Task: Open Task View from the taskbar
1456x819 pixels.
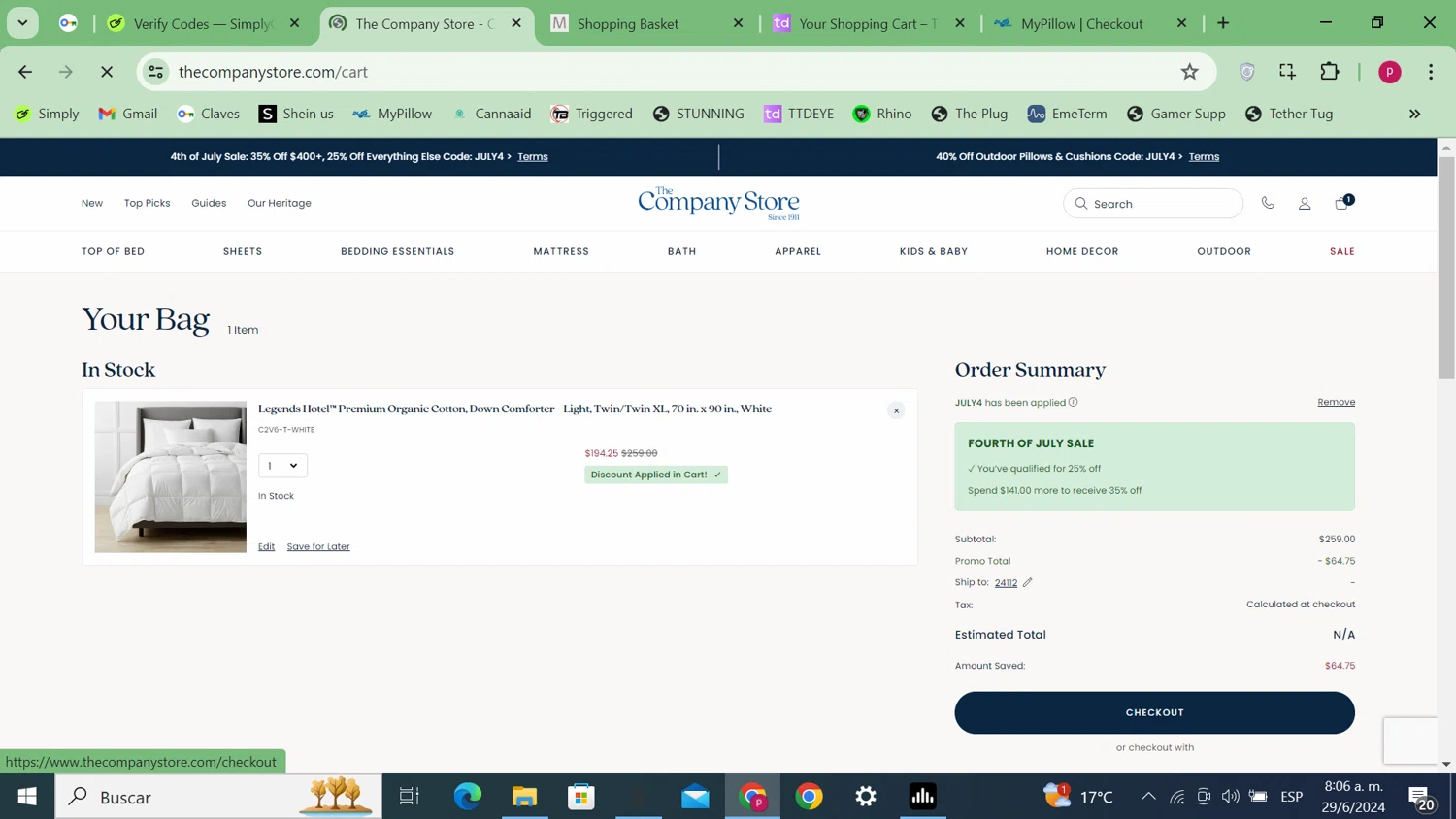Action: tap(409, 797)
